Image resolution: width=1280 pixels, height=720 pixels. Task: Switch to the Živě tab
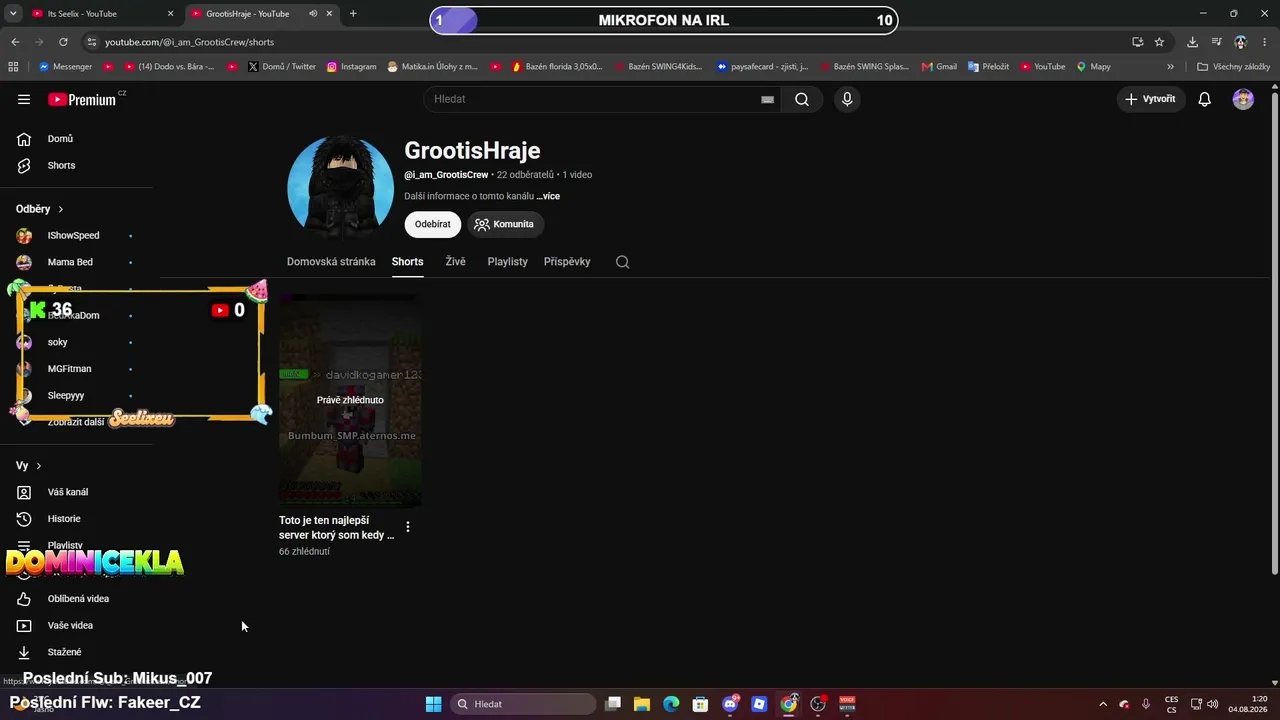455,262
